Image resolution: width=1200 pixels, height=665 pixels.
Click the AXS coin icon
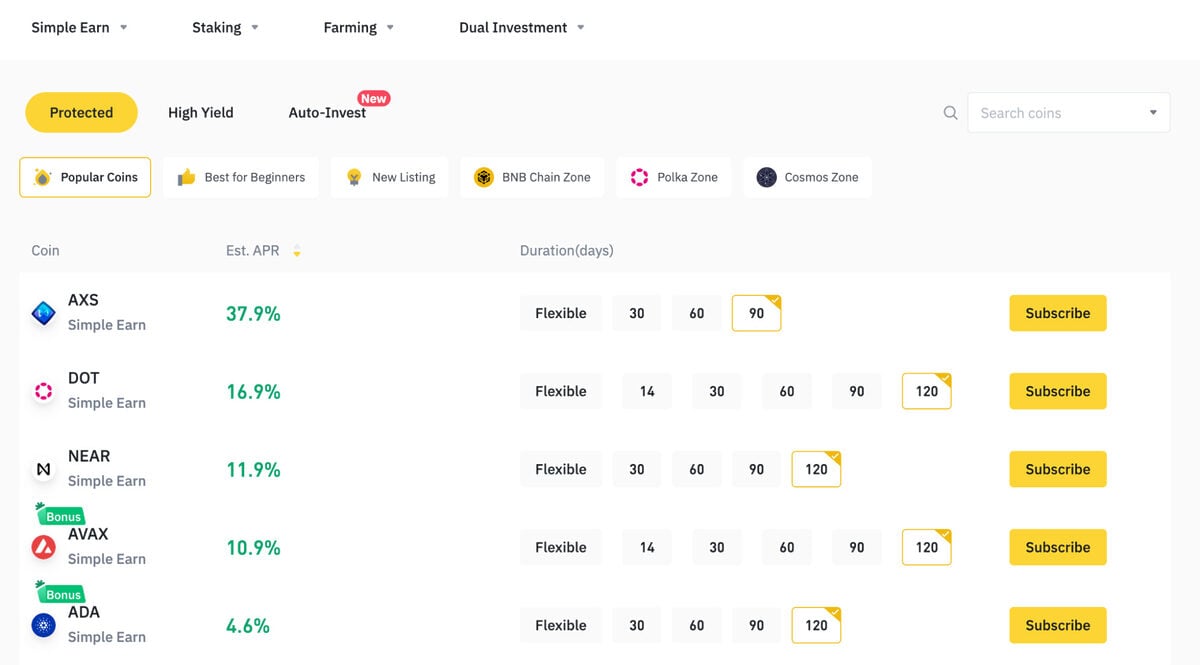tap(44, 314)
